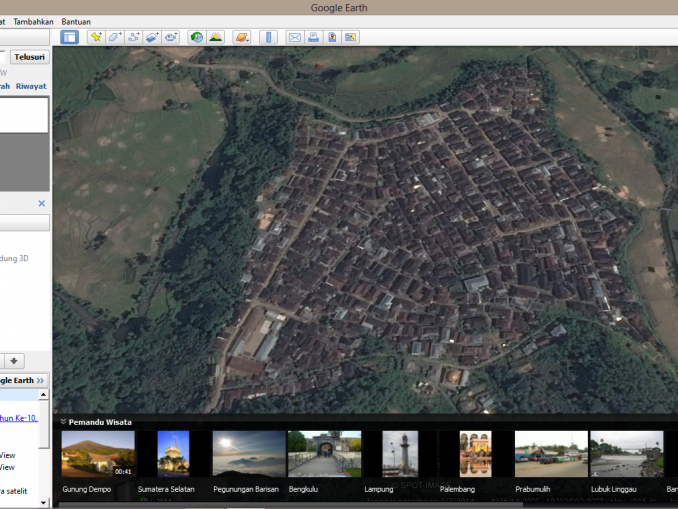Select the Add Polygon tool

(115, 37)
